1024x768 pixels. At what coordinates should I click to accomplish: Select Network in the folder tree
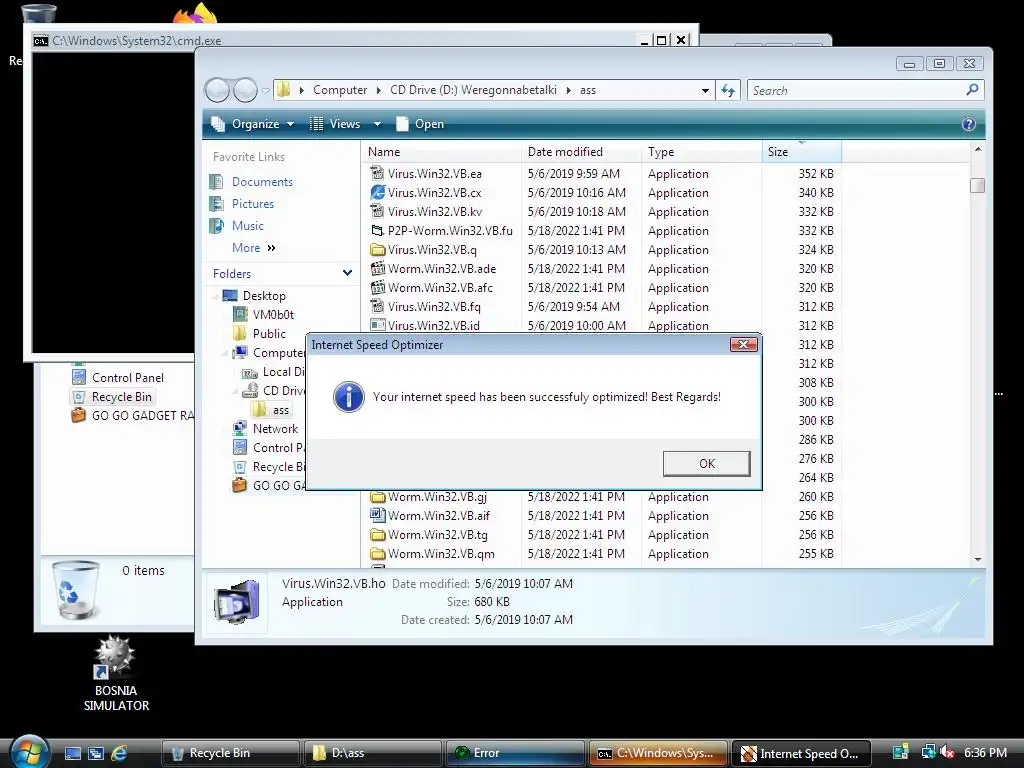click(x=275, y=429)
